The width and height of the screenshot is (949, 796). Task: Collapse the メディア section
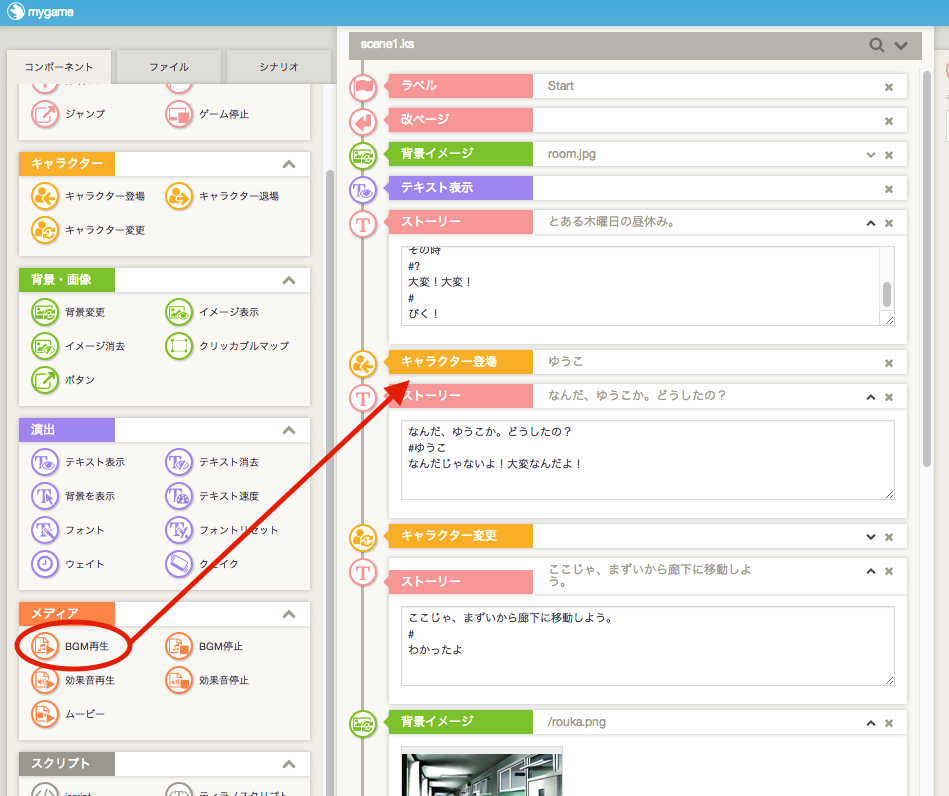[x=289, y=614]
